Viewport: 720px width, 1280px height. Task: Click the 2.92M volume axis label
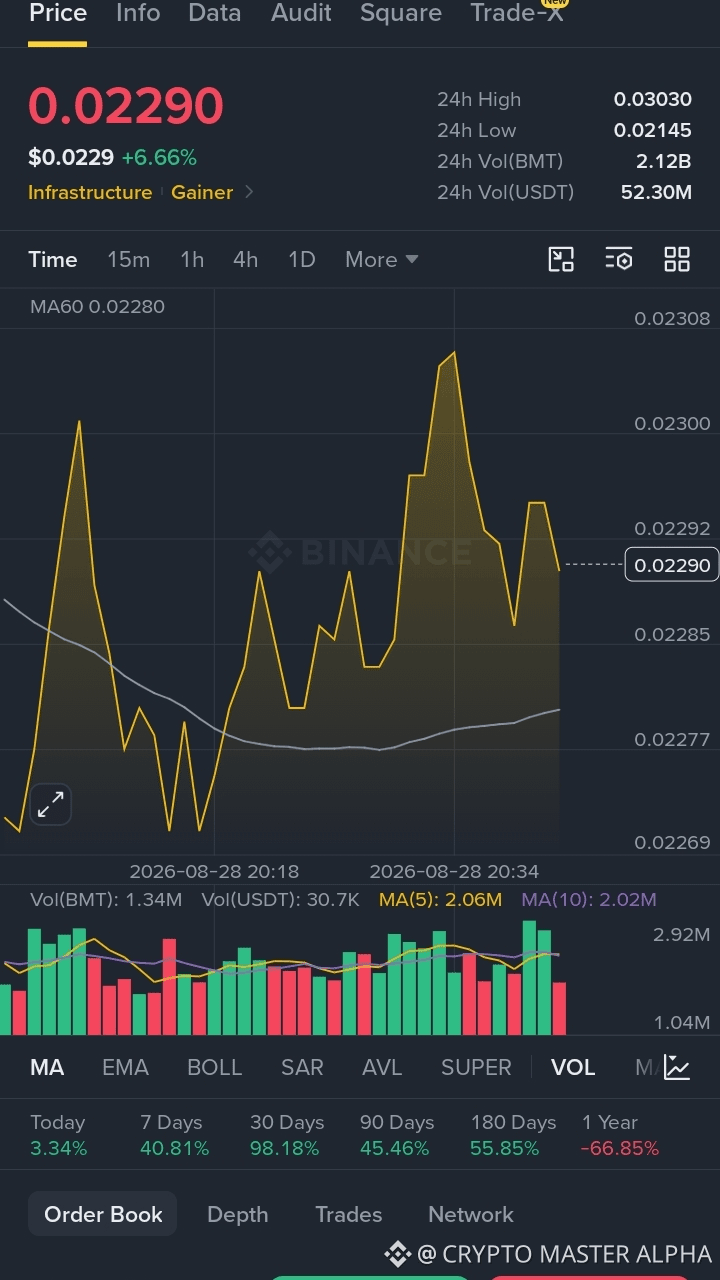[681, 935]
